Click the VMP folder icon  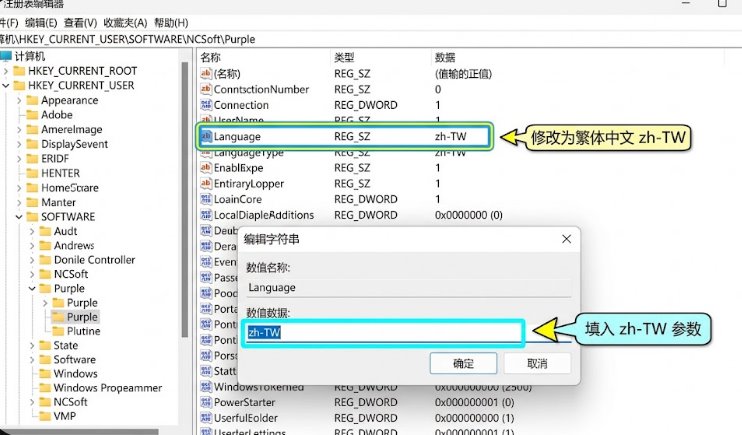coord(45,416)
